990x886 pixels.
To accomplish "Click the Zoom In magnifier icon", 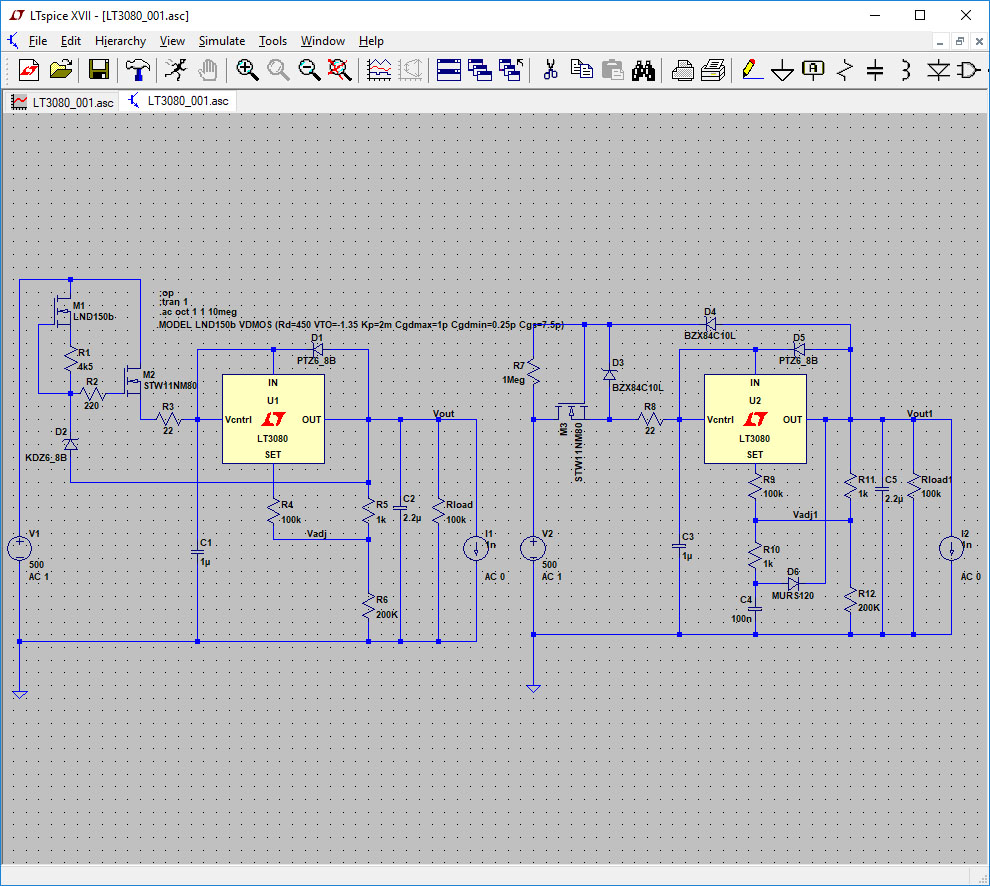I will tap(247, 69).
